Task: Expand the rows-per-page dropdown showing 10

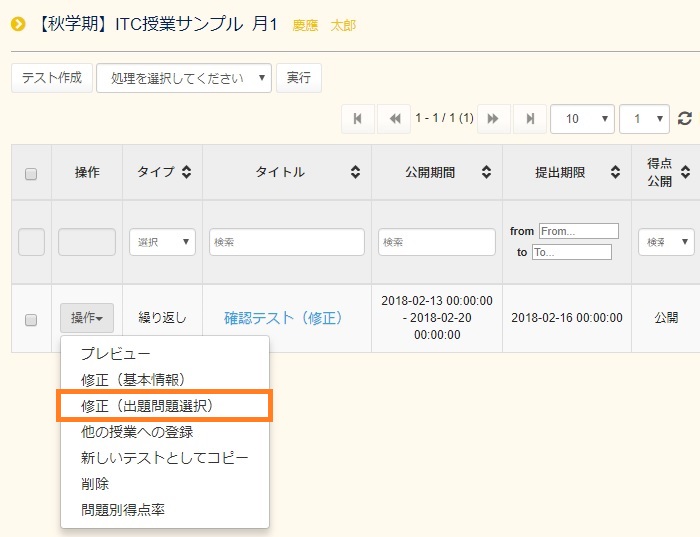Action: [x=582, y=119]
